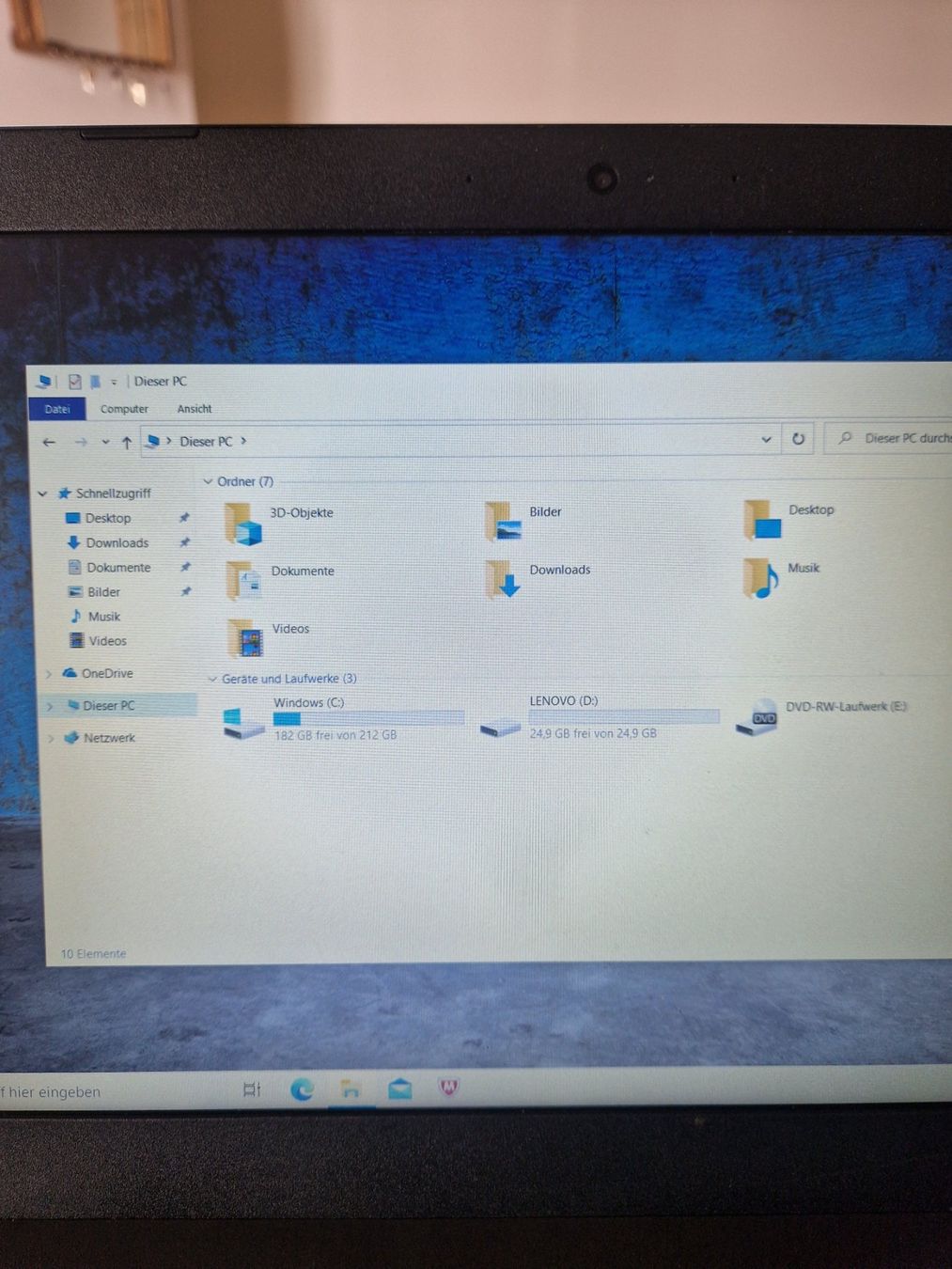Select the LENOVO (D:) drive
Image resolution: width=952 pixels, height=1269 pixels.
599,716
